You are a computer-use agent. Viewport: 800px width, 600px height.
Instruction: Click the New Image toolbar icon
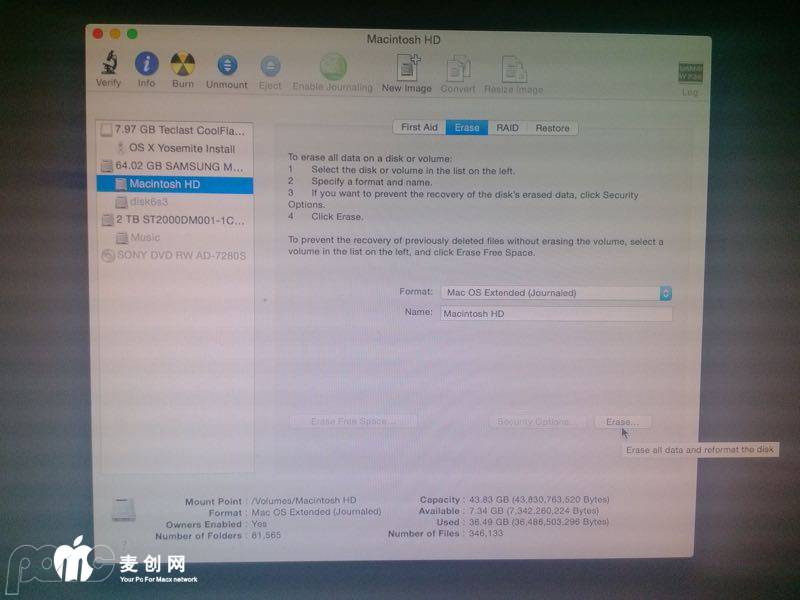point(407,68)
